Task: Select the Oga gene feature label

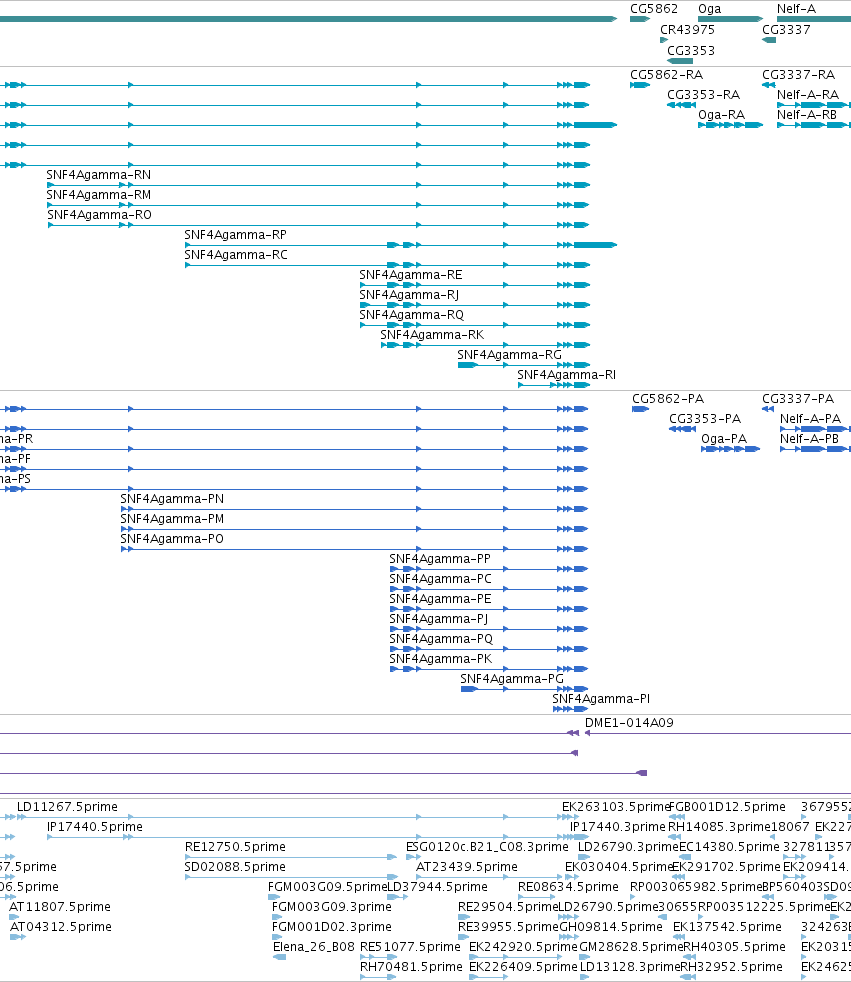Action: click(x=709, y=9)
